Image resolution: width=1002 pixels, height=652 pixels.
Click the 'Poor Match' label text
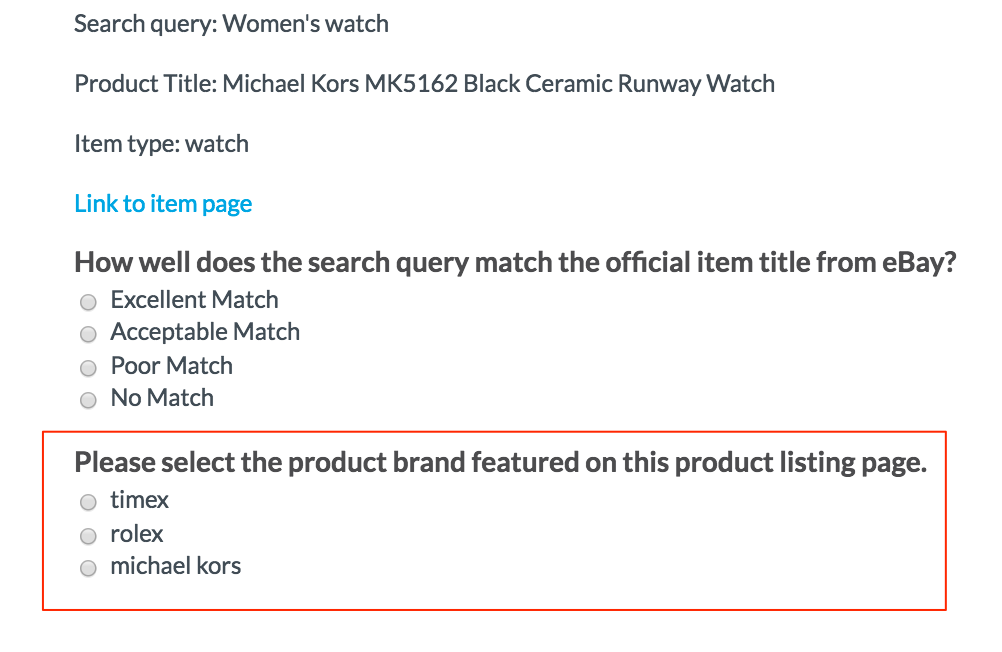[172, 366]
